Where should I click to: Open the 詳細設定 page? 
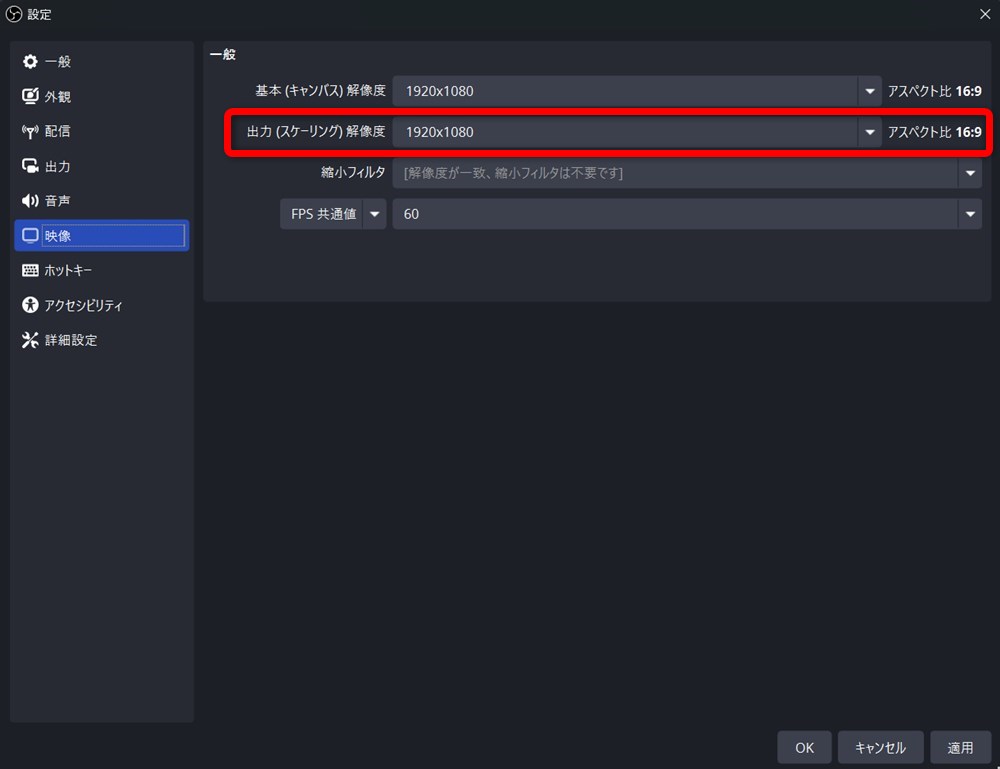pos(101,340)
